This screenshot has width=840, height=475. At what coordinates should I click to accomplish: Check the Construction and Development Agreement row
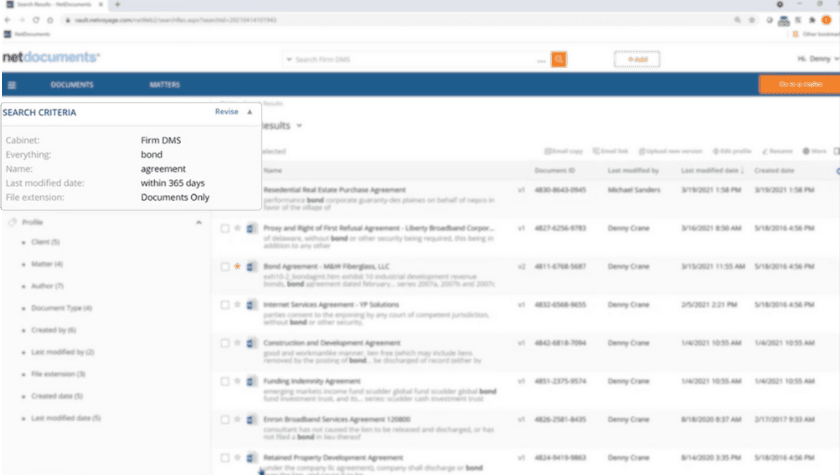pyautogui.click(x=225, y=343)
